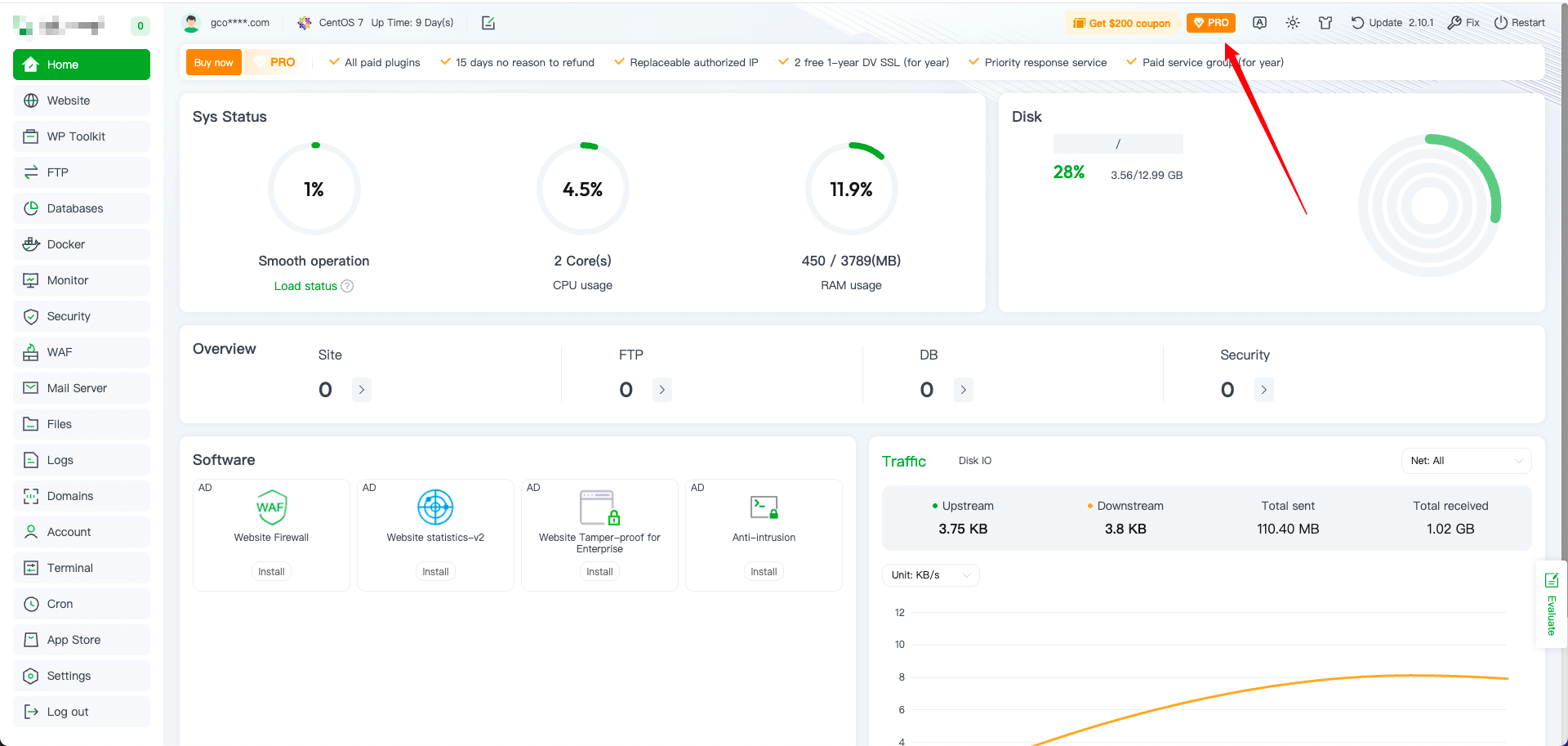This screenshot has height=746, width=1568.
Task: Switch to the Disk IO tab
Action: click(x=974, y=461)
